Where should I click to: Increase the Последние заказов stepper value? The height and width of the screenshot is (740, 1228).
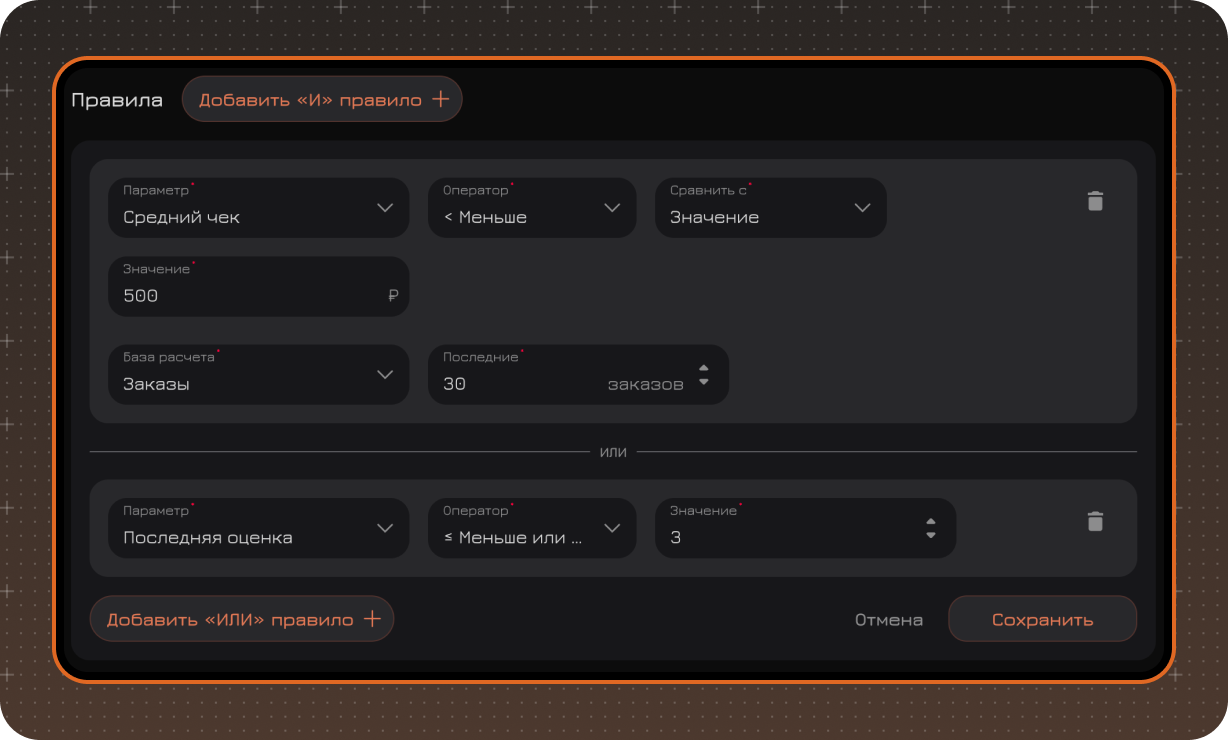703,368
